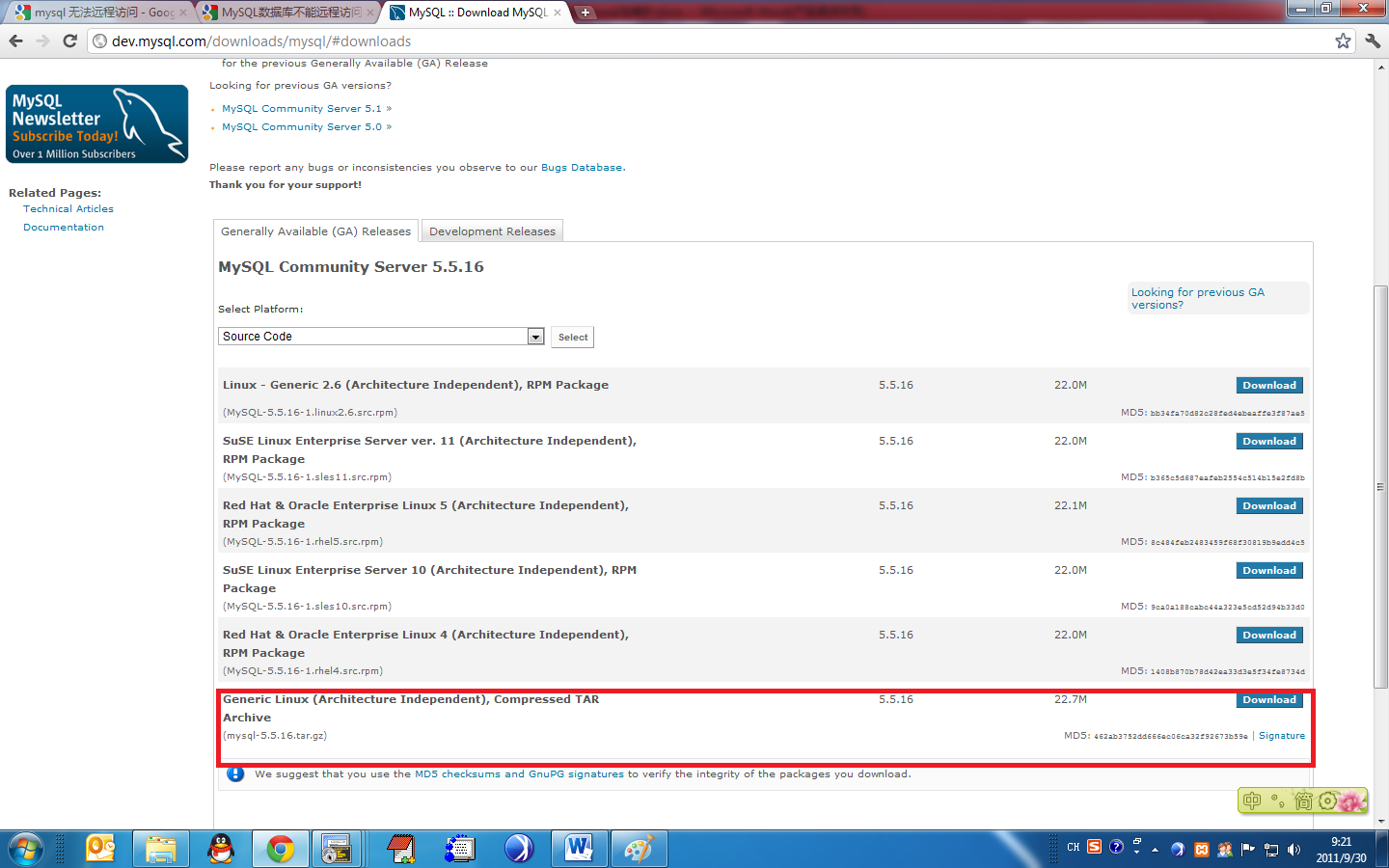The image size is (1389, 868).
Task: Click the taskbar clock showing 9:21
Action: [x=1341, y=850]
